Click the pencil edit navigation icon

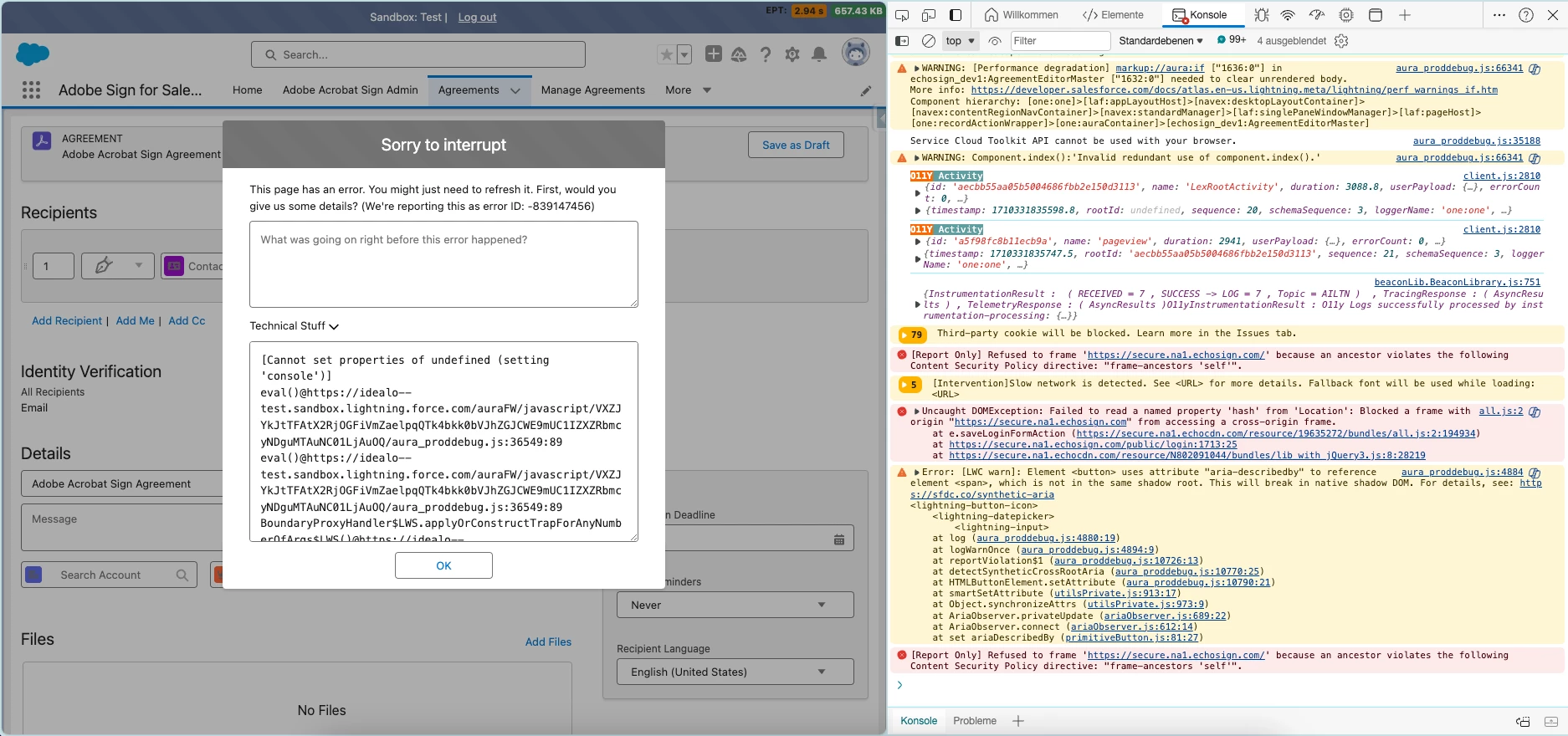[x=866, y=91]
